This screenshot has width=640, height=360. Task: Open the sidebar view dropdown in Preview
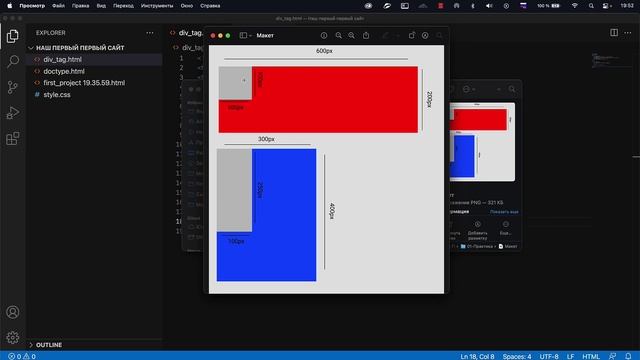click(245, 36)
